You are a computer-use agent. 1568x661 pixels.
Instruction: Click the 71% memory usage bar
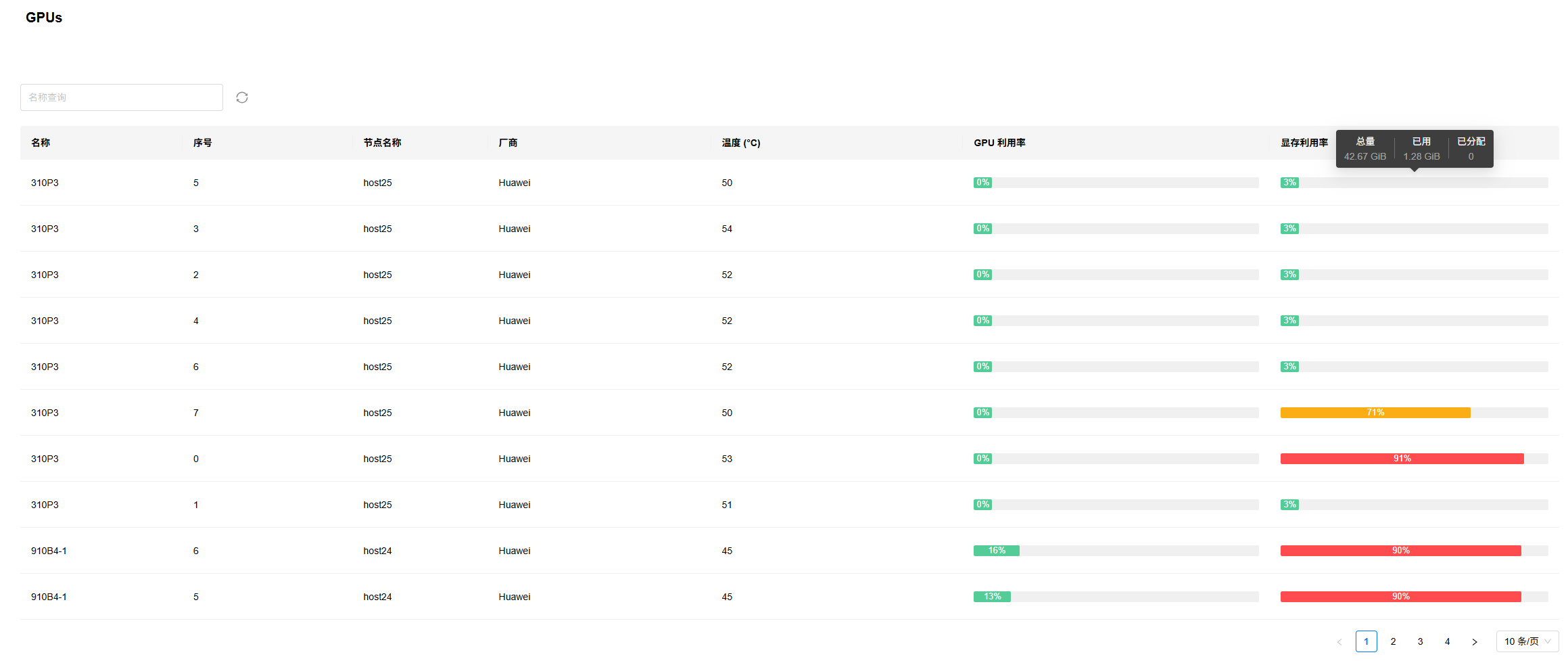(x=1375, y=413)
